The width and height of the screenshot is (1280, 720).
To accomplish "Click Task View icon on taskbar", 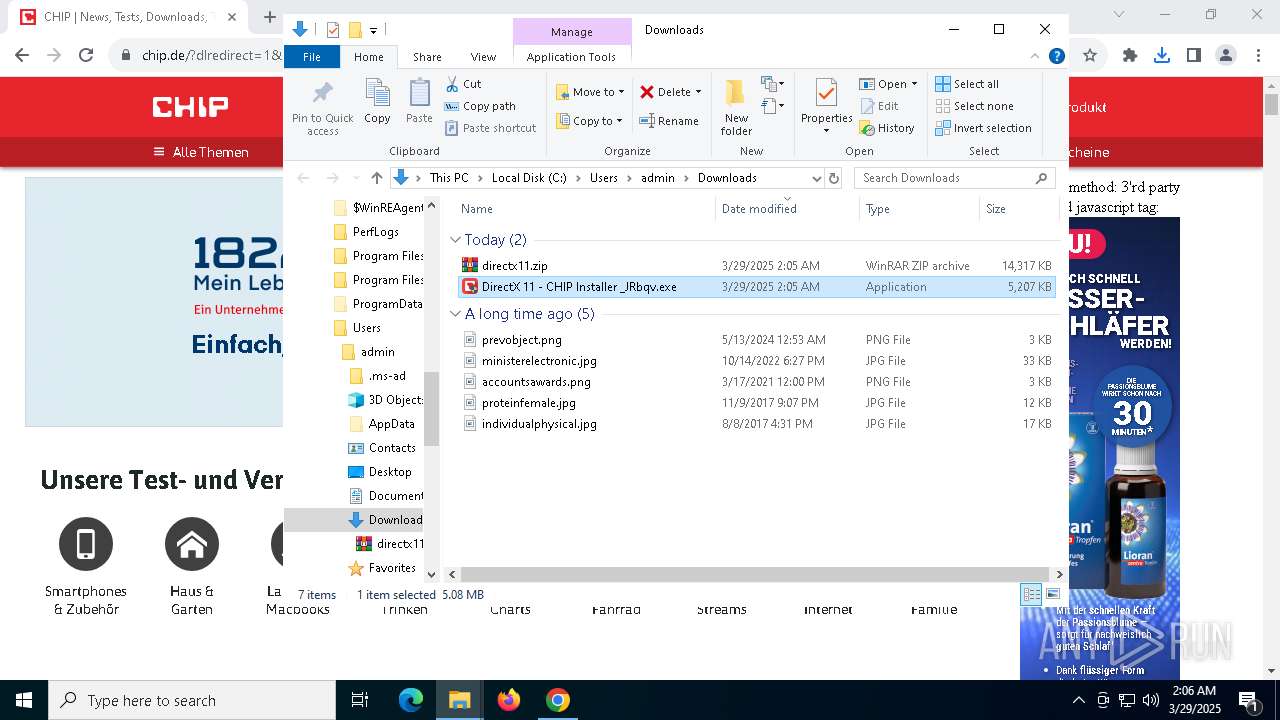I will coord(360,700).
